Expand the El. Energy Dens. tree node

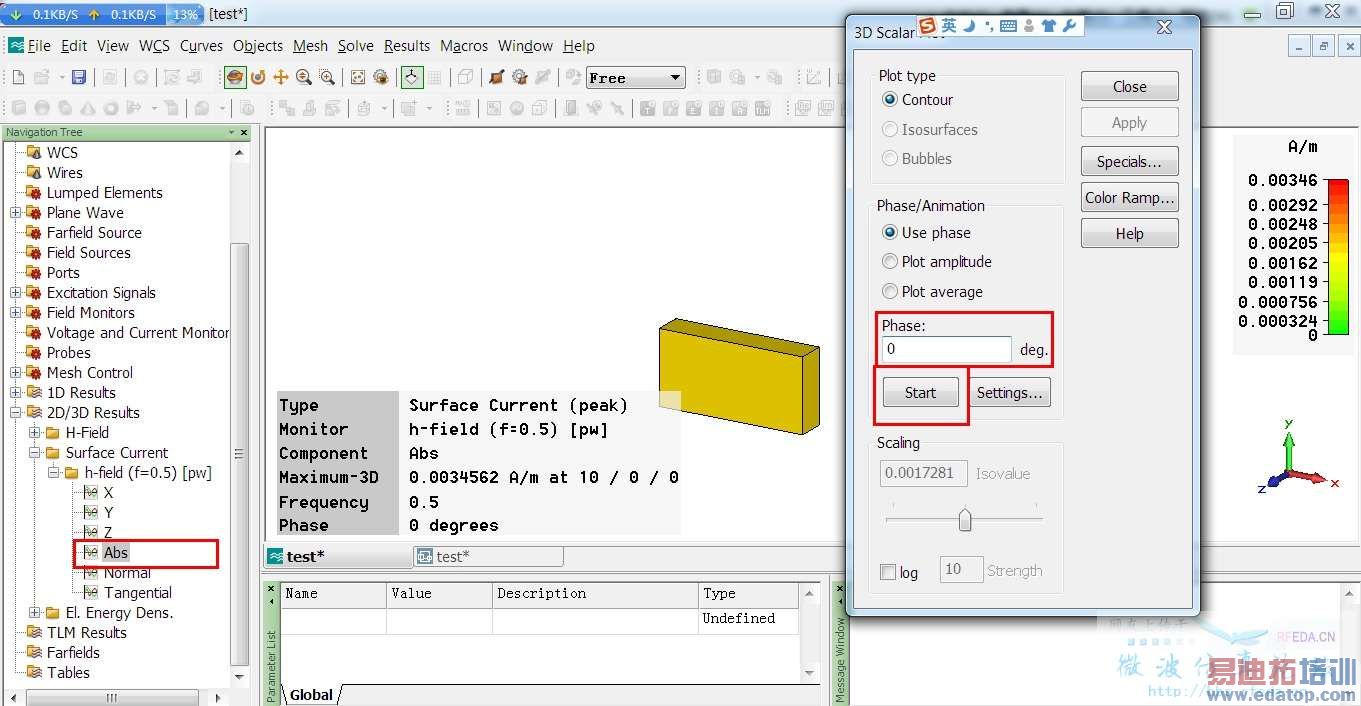35,612
